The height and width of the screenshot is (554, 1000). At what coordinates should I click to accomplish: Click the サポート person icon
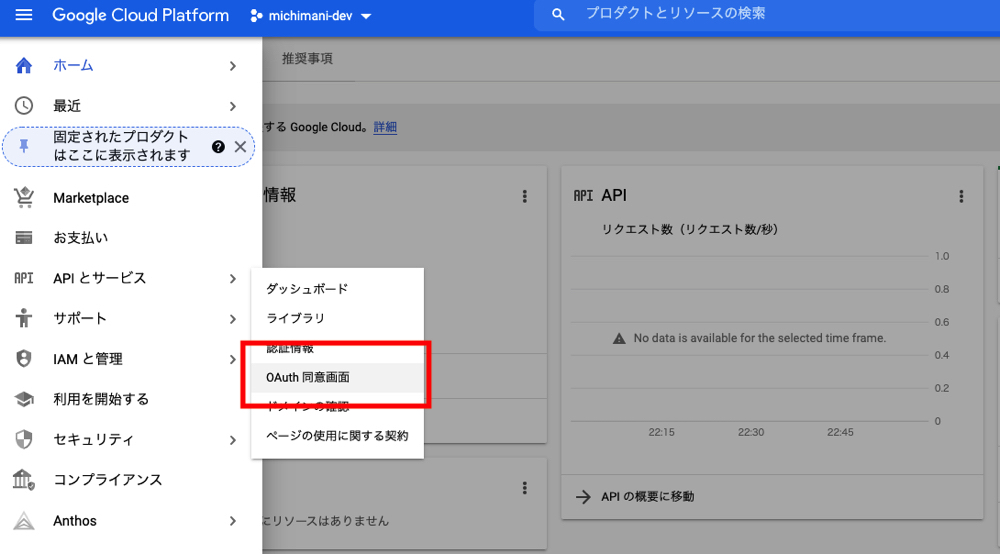tap(24, 318)
